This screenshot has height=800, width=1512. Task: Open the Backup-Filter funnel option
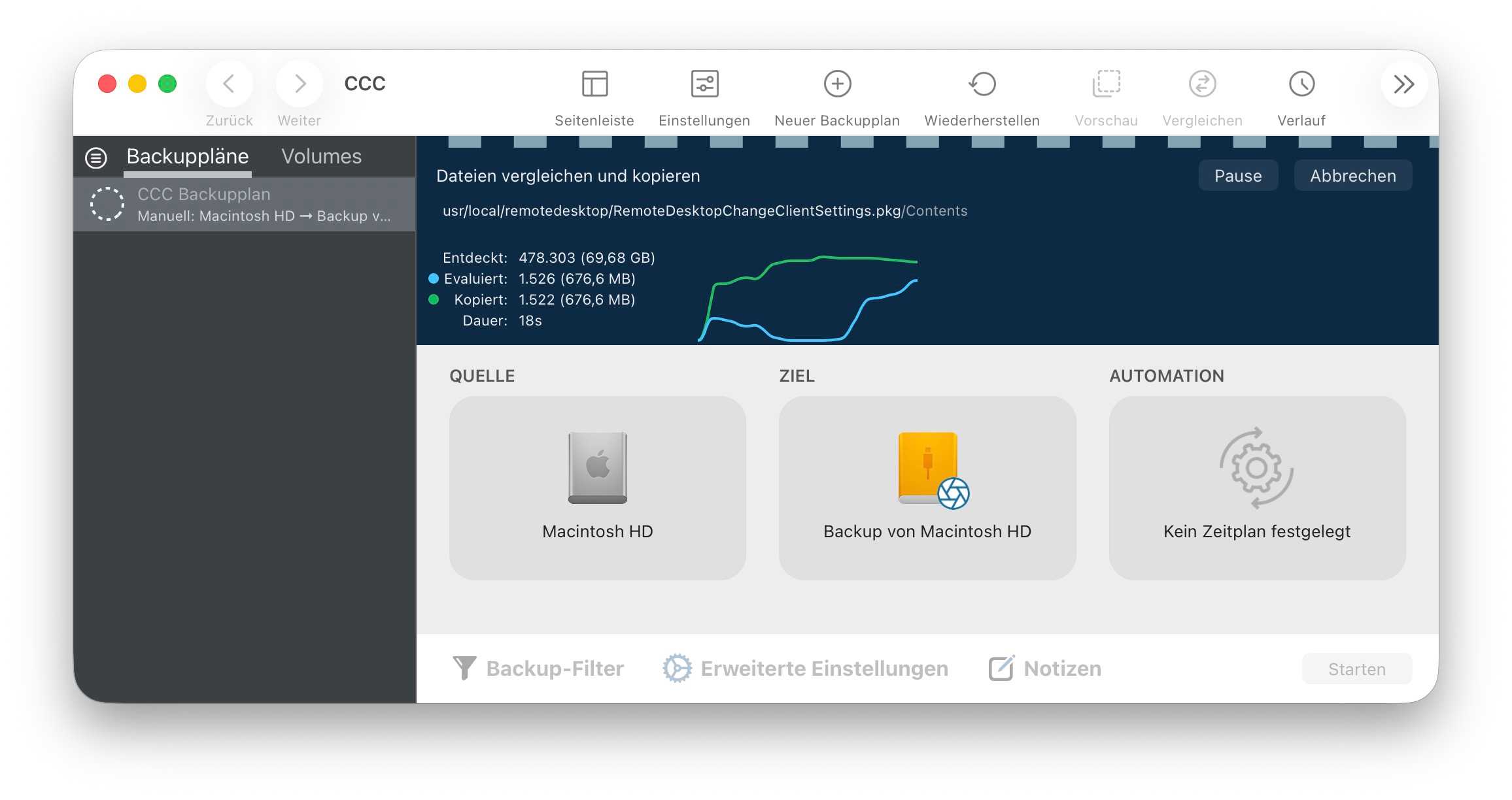pyautogui.click(x=538, y=669)
